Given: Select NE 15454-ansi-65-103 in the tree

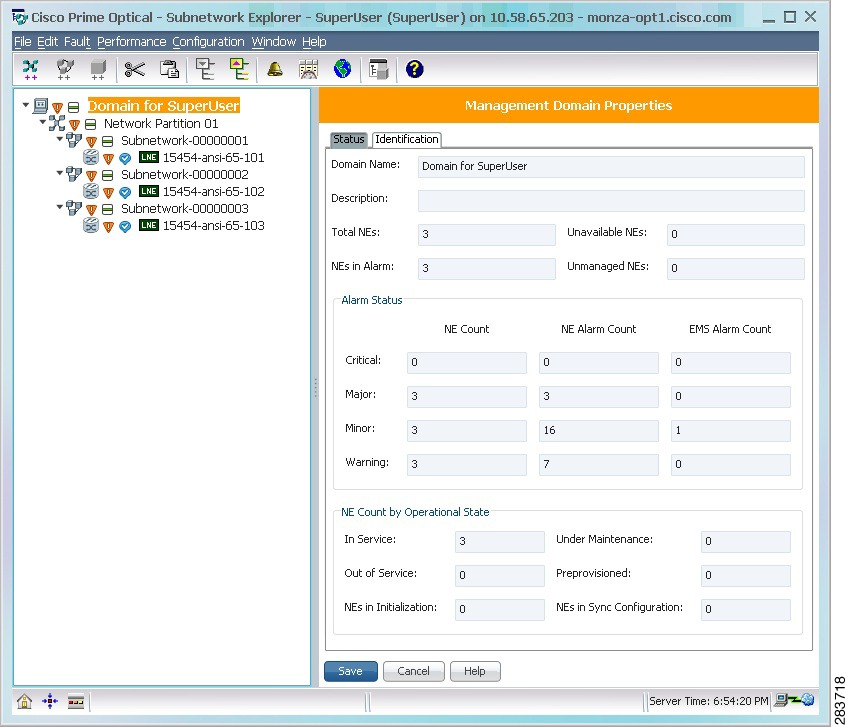Looking at the screenshot, I should click(214, 226).
